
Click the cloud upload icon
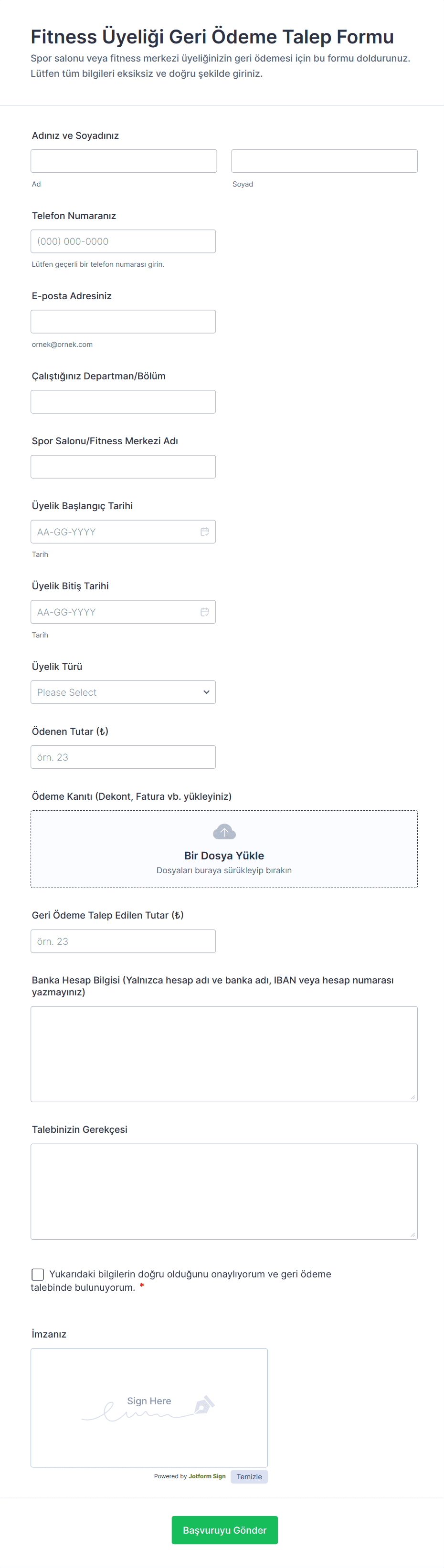click(224, 831)
